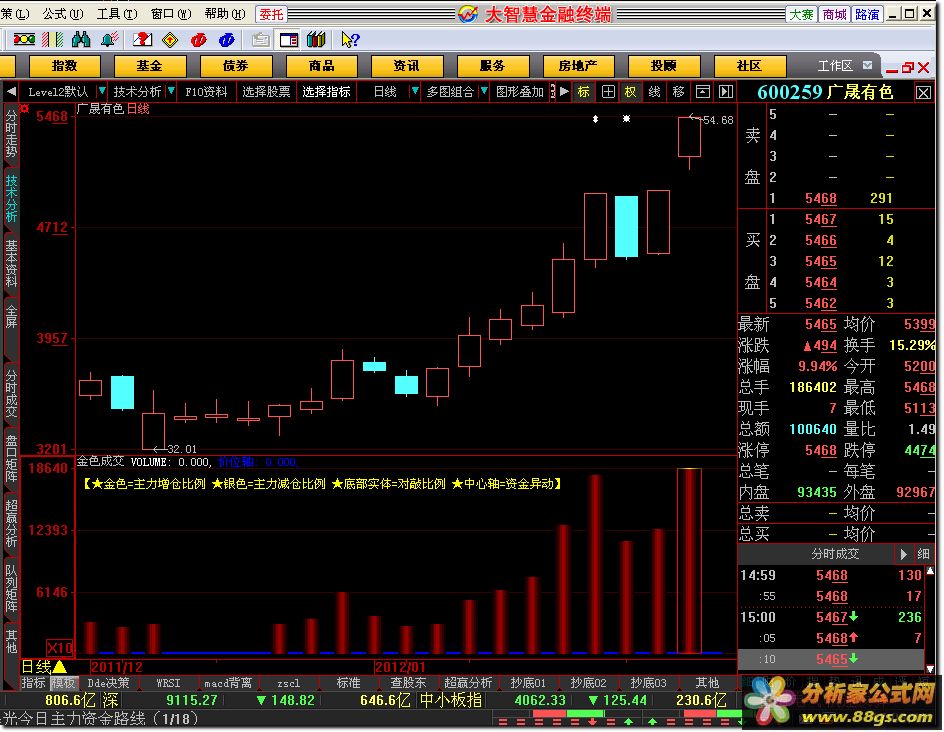Image resolution: width=944 pixels, height=732 pixels.
Task: Open the 投顾 section button
Action: tap(663, 66)
